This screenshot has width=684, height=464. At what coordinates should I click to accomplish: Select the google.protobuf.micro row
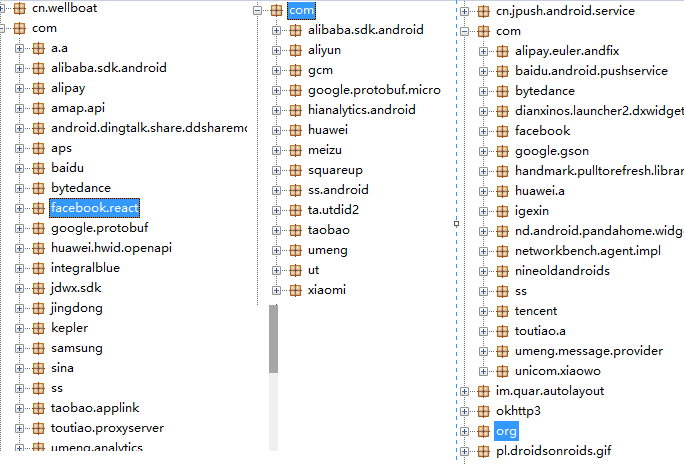click(374, 90)
